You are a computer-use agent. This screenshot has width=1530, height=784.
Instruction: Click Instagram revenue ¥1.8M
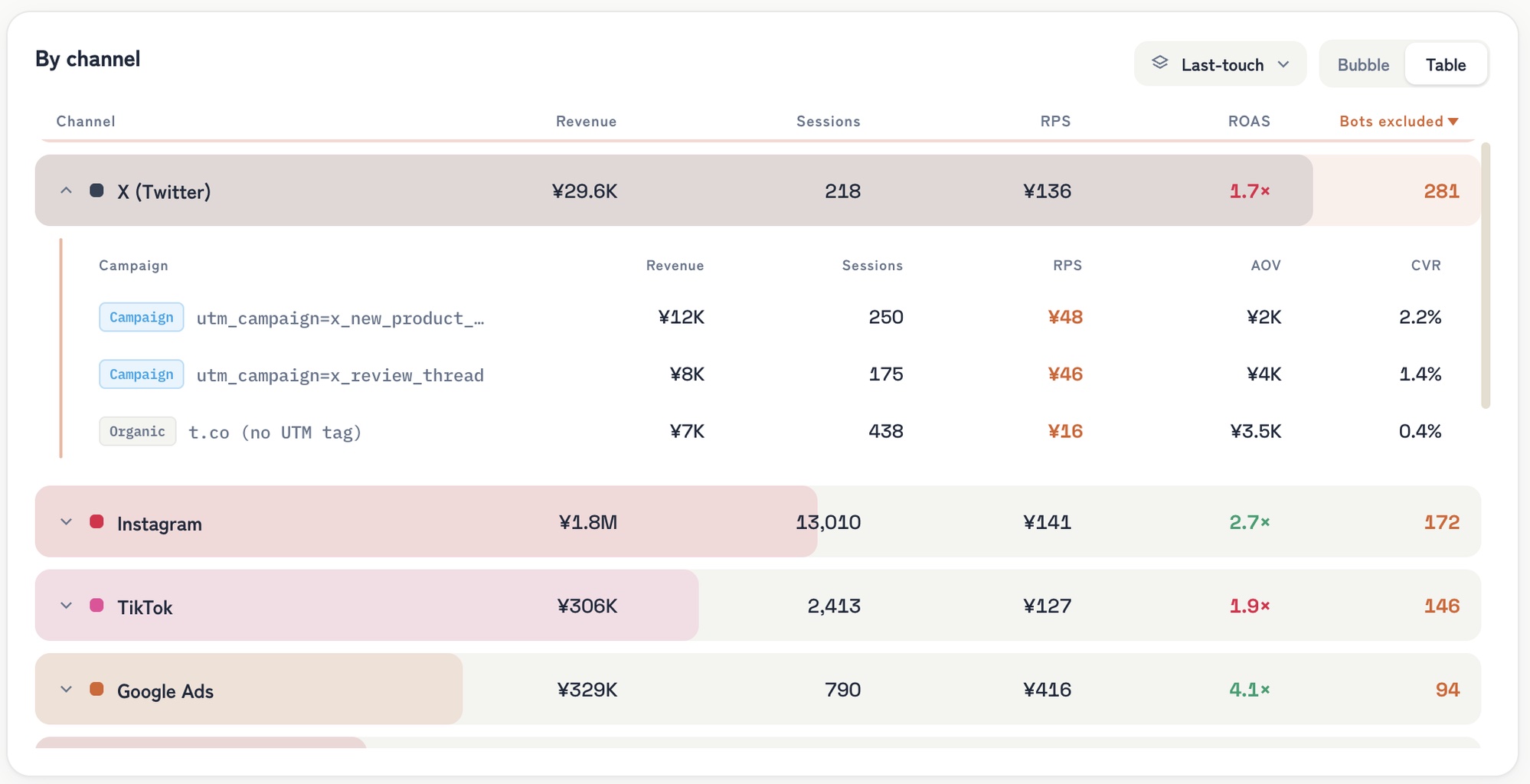tap(587, 522)
